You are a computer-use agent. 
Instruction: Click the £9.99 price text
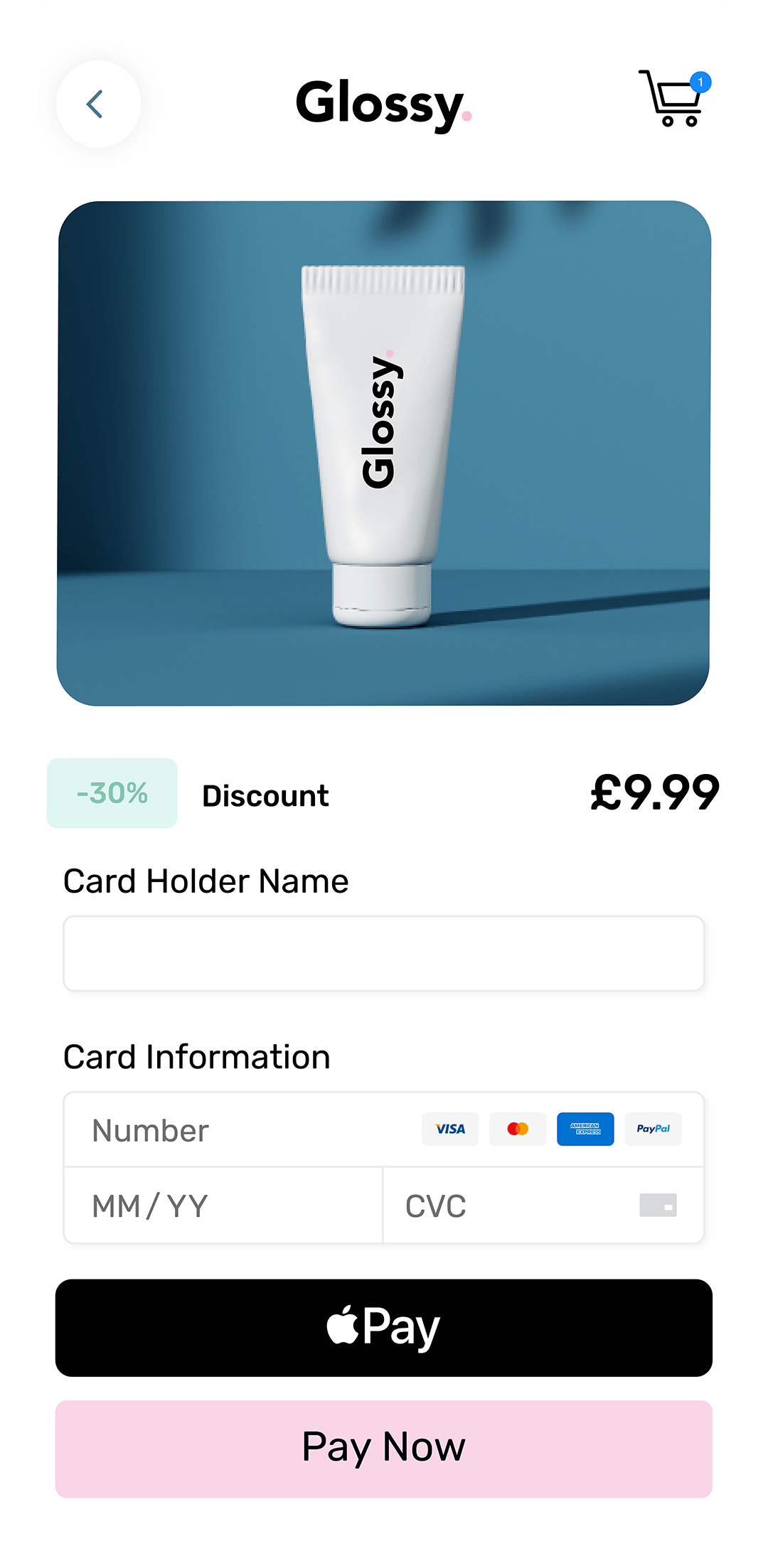[x=655, y=793]
